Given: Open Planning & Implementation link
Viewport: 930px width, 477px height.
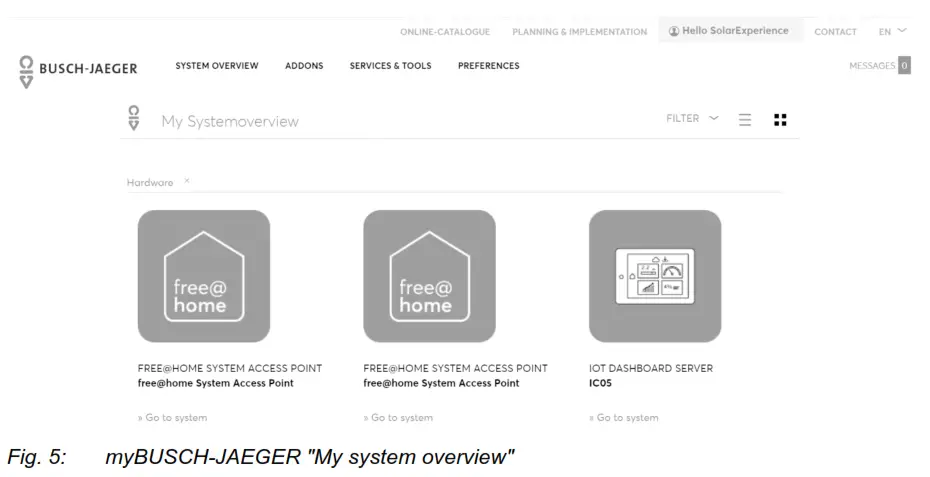Looking at the screenshot, I should (x=579, y=32).
